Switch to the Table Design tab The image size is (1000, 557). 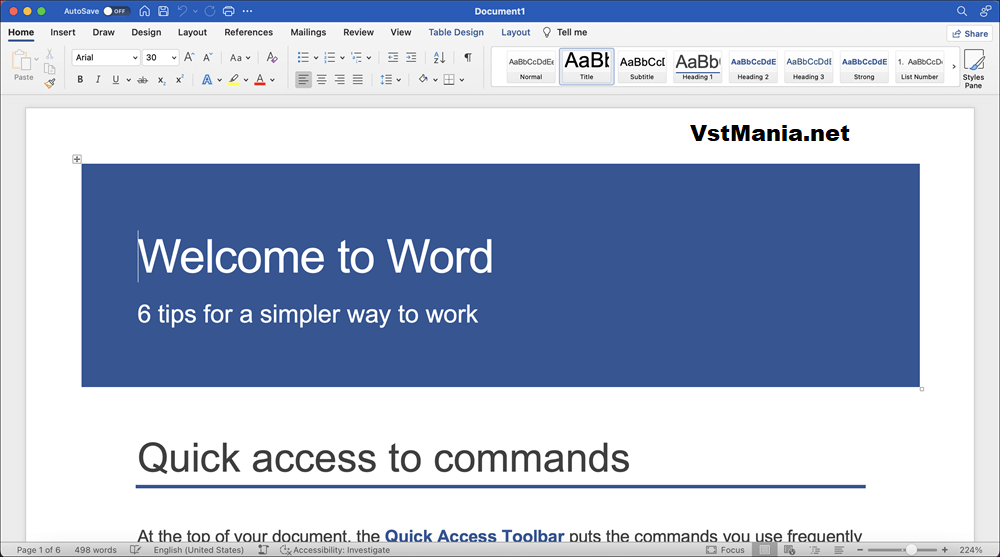click(456, 32)
